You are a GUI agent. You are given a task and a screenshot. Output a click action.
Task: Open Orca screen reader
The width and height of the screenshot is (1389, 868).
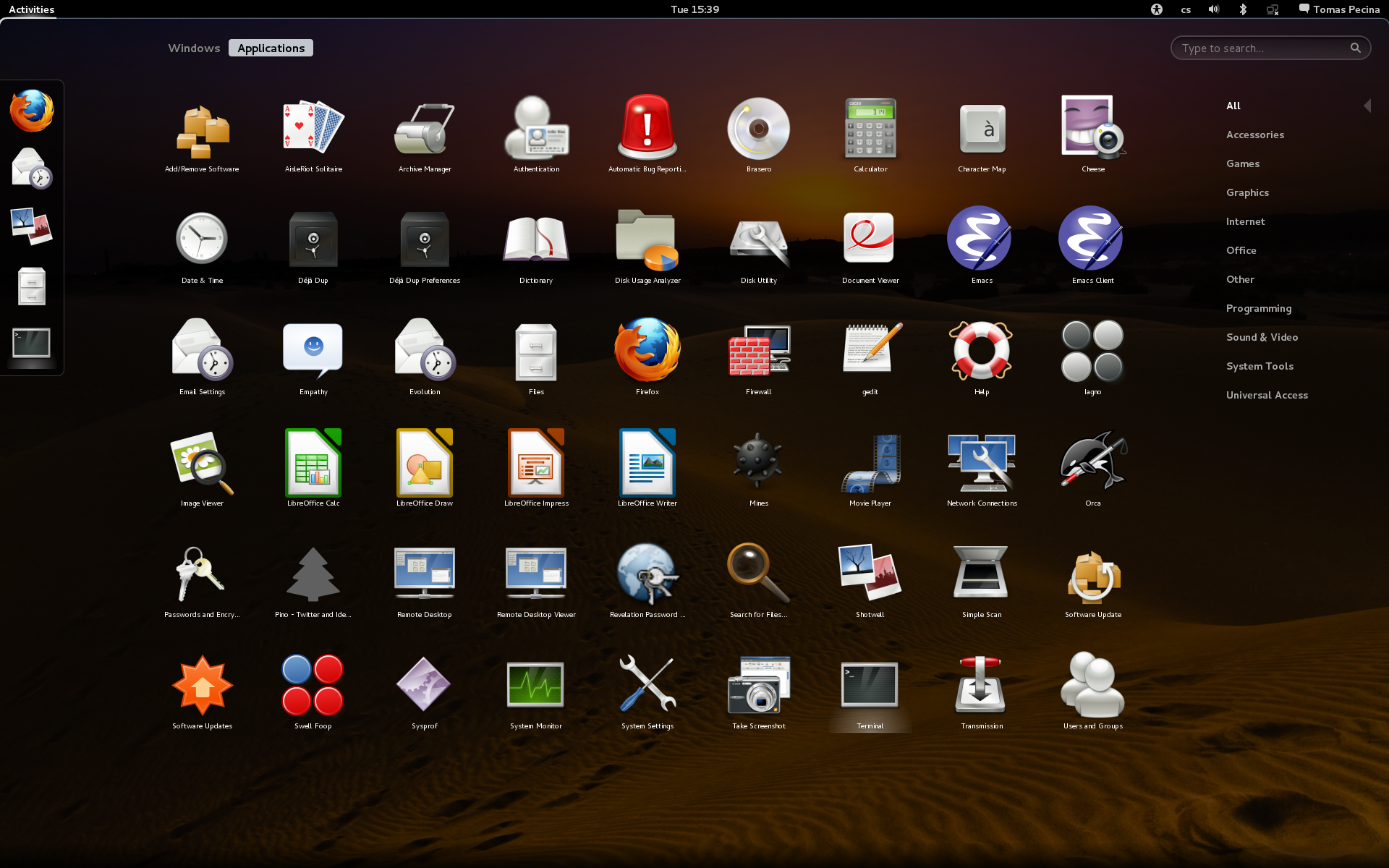(1093, 469)
